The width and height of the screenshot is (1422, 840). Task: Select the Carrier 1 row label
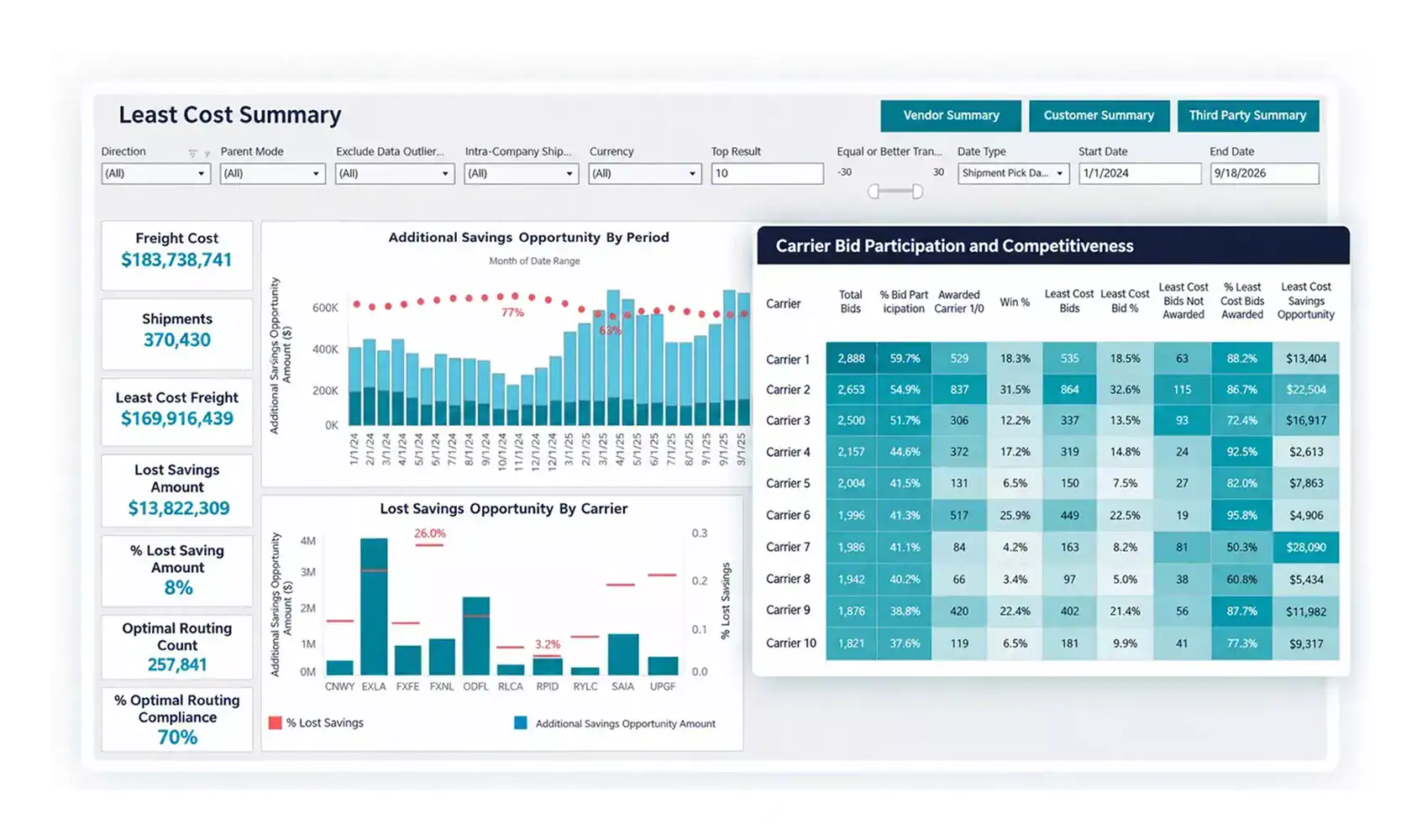(788, 360)
